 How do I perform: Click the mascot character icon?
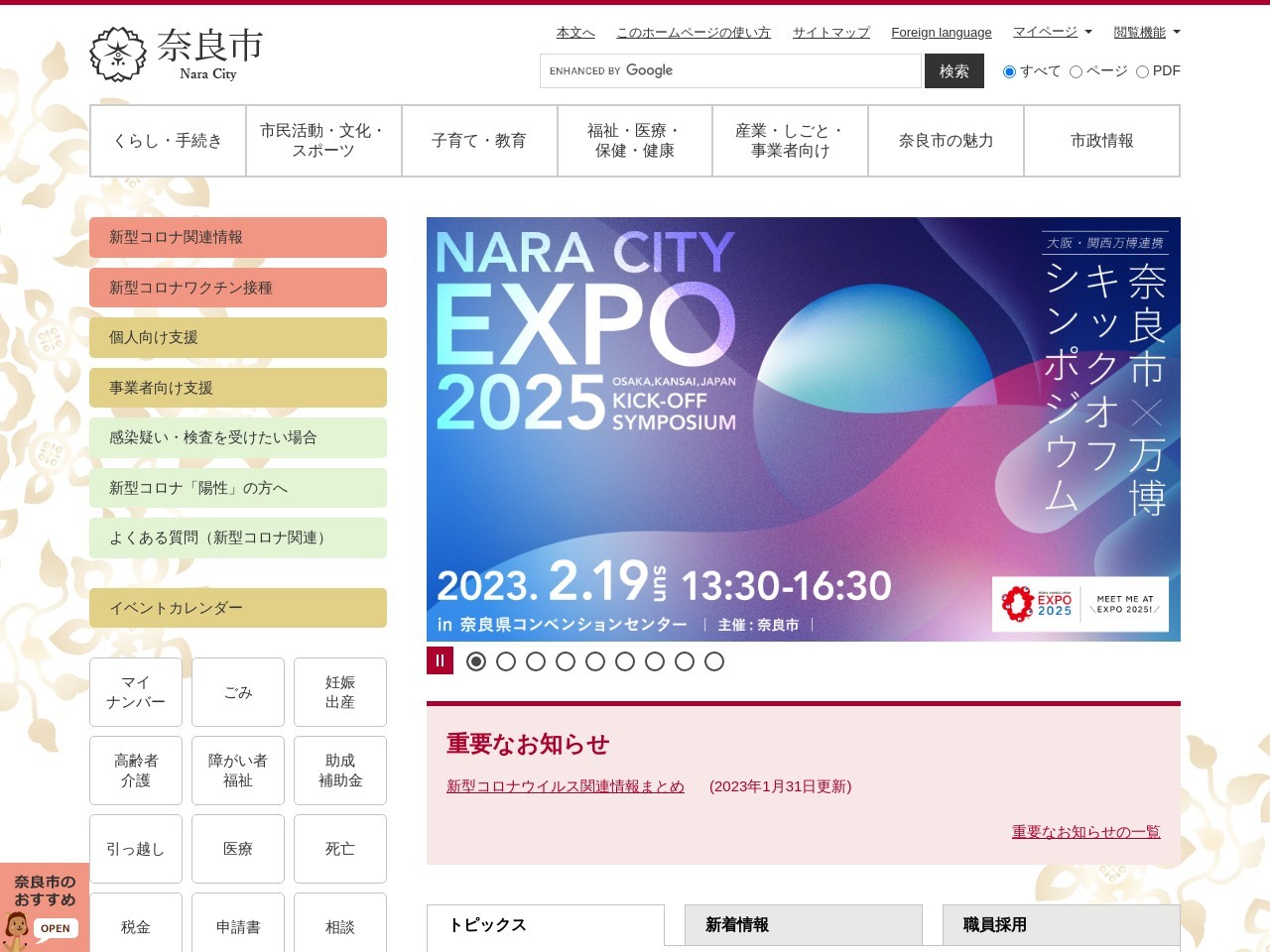pyautogui.click(x=16, y=932)
